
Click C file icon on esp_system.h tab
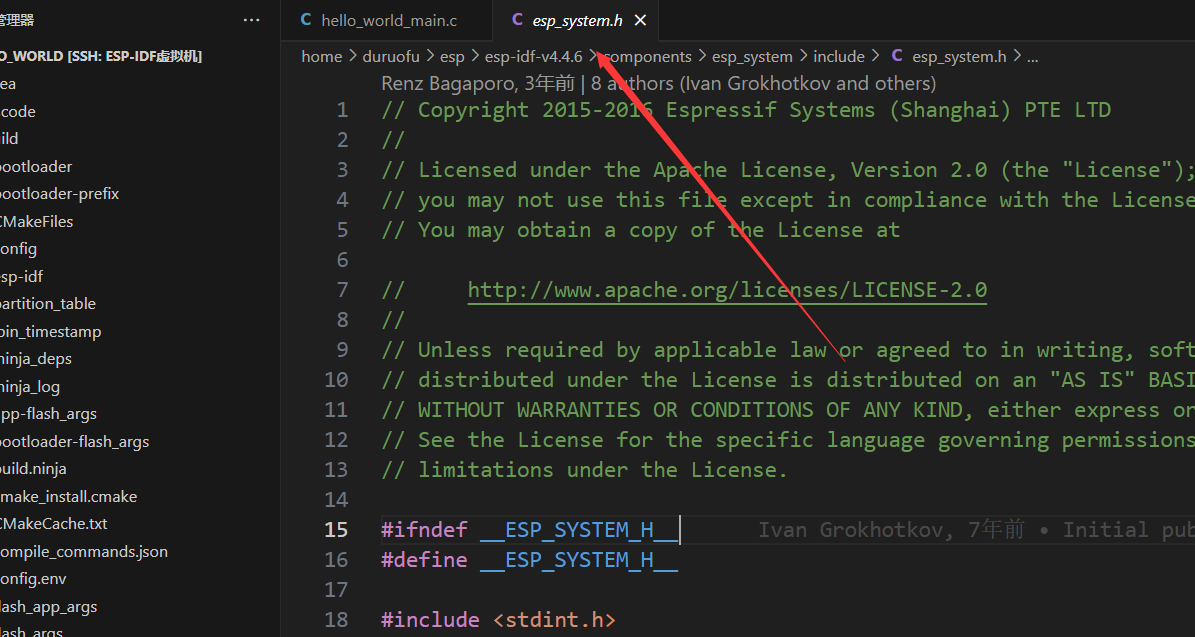pyautogui.click(x=517, y=20)
